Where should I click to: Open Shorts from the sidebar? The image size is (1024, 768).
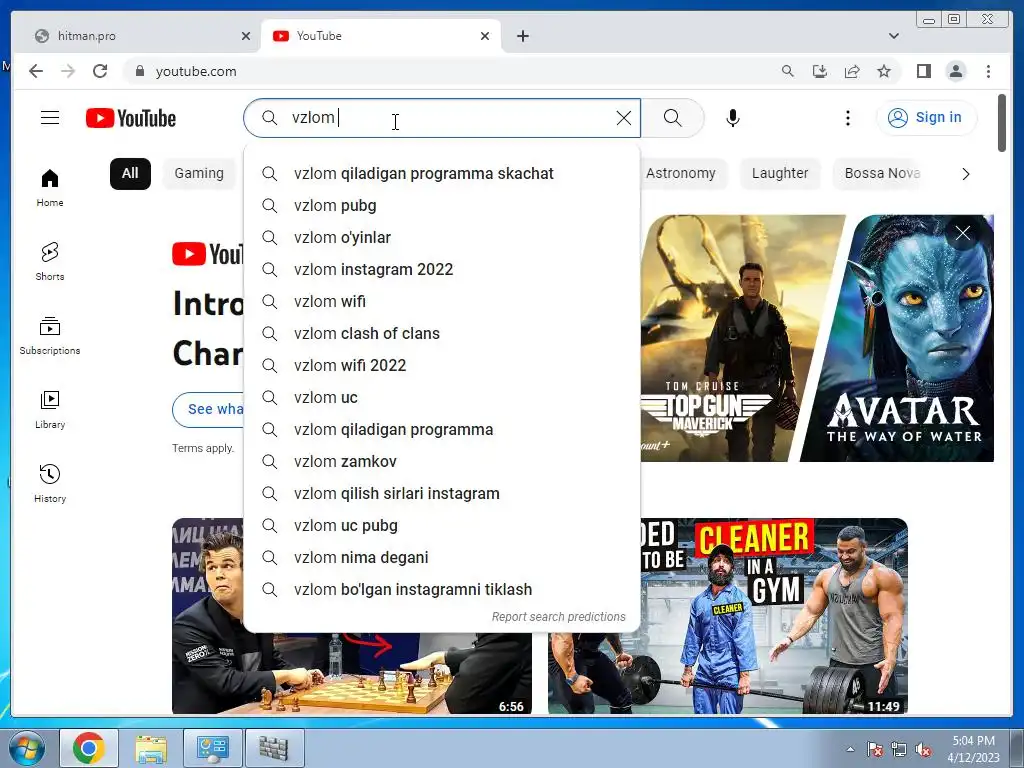[50, 262]
